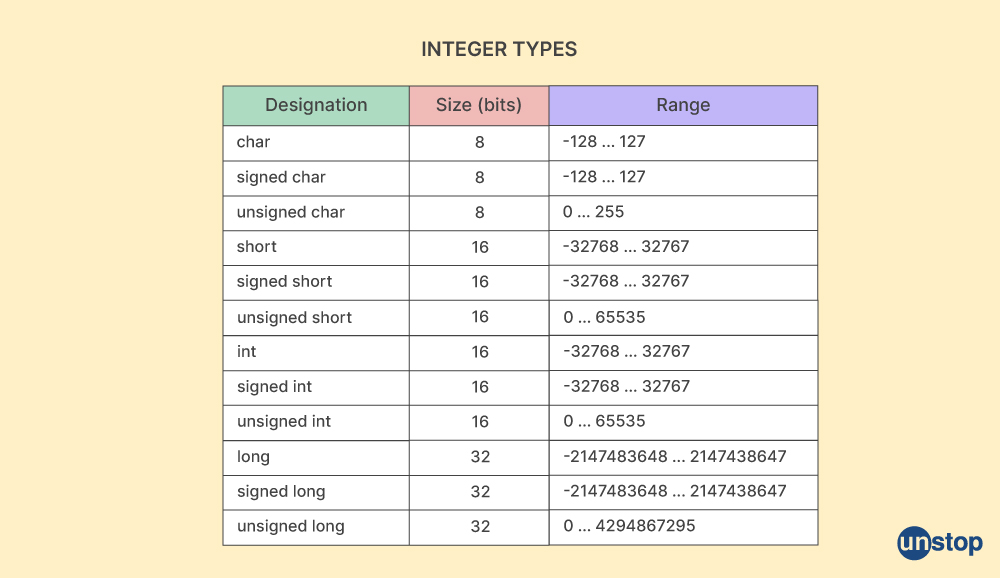Select the 0 ... 4294867295 range cell
Viewport: 1000px width, 578px height.
pyautogui.click(x=683, y=528)
